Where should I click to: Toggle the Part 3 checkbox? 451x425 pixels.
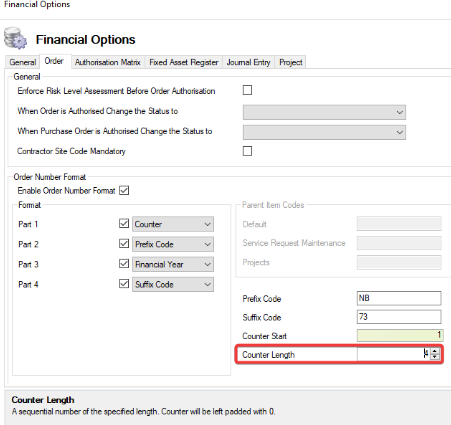tap(124, 264)
